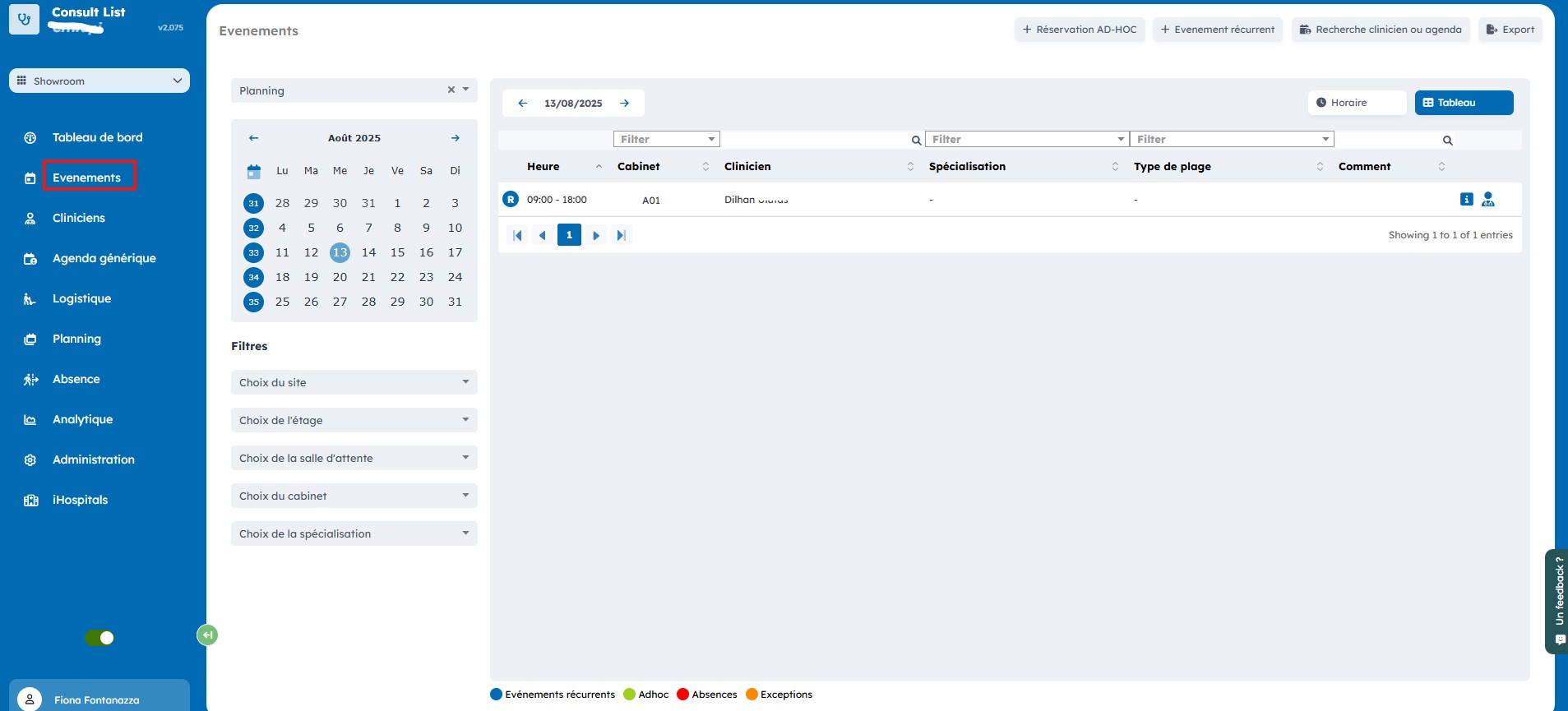Open Cliniciens in the sidebar

tap(79, 218)
